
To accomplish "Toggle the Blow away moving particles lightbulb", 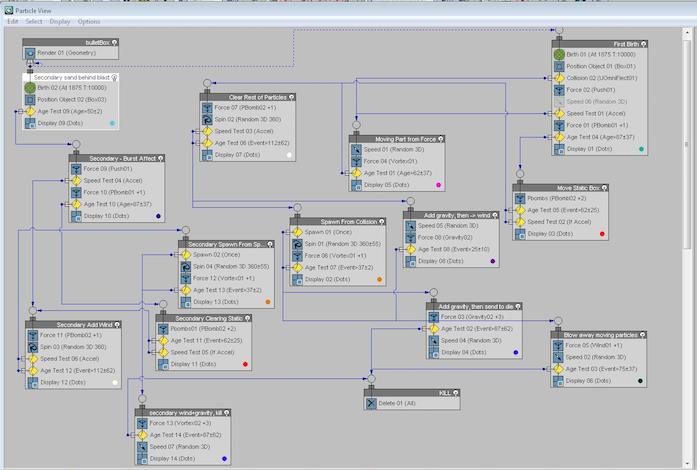I will click(x=643, y=335).
